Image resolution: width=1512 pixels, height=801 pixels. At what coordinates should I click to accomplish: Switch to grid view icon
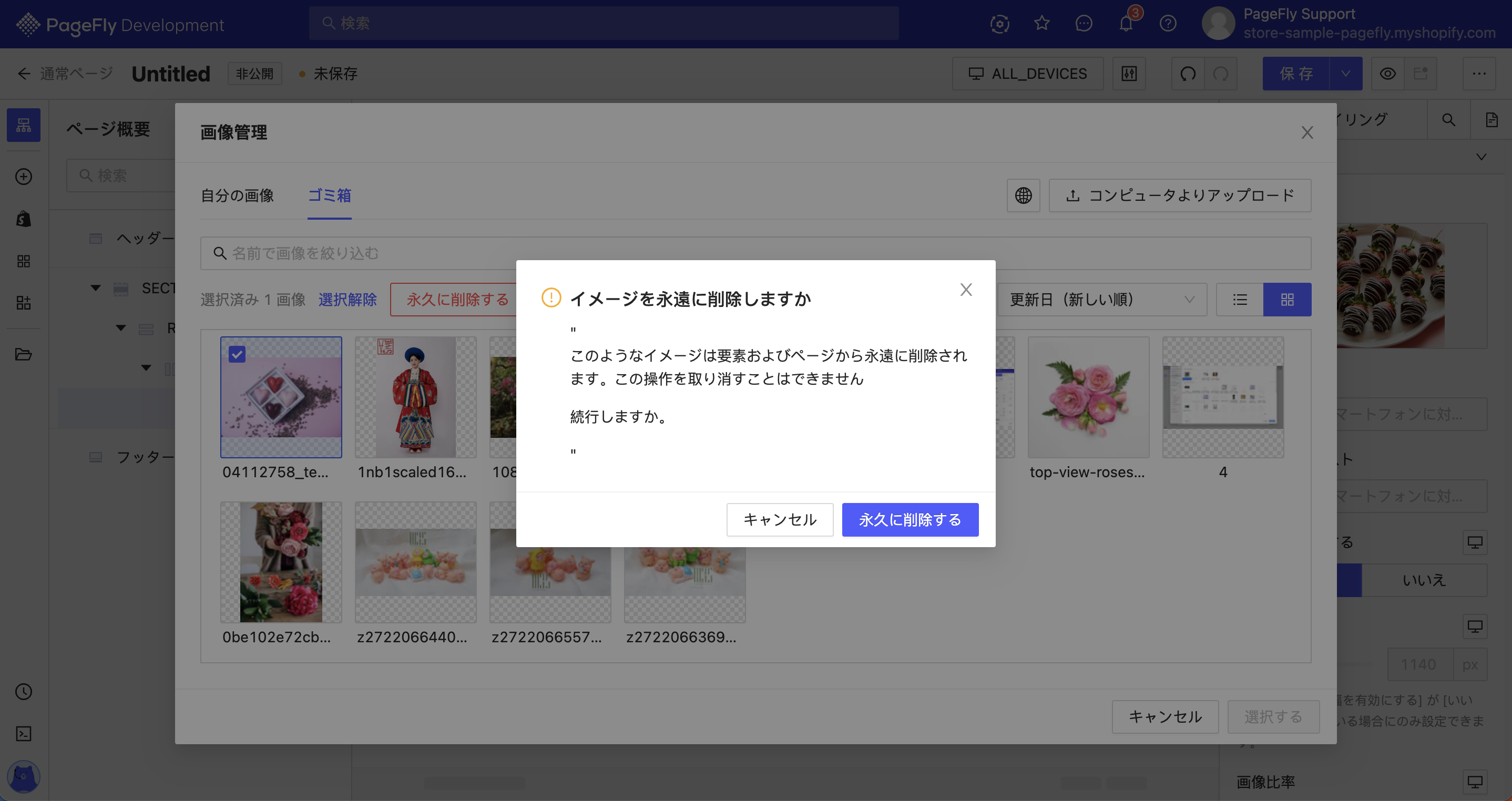click(x=1287, y=299)
